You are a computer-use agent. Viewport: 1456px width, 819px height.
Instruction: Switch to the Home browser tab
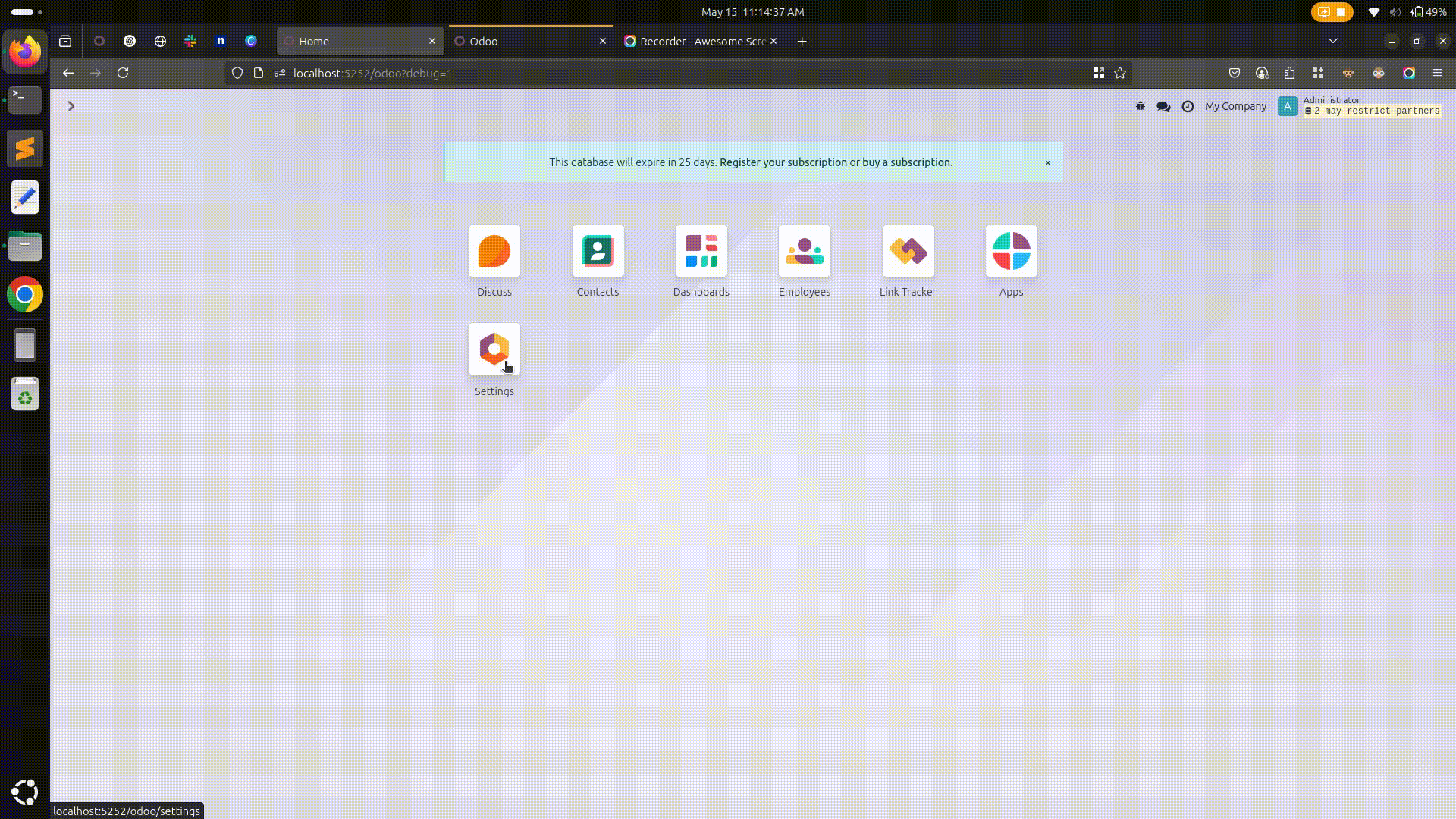359,41
